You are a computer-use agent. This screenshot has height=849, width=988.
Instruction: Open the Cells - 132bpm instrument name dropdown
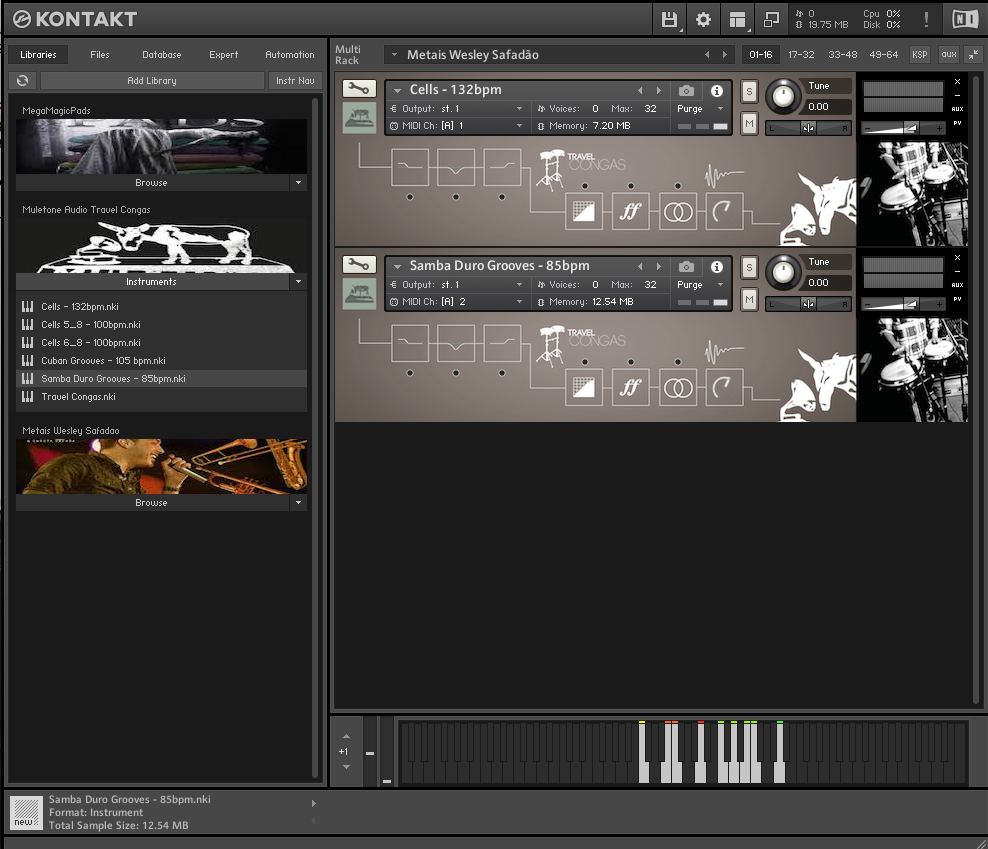tap(398, 90)
